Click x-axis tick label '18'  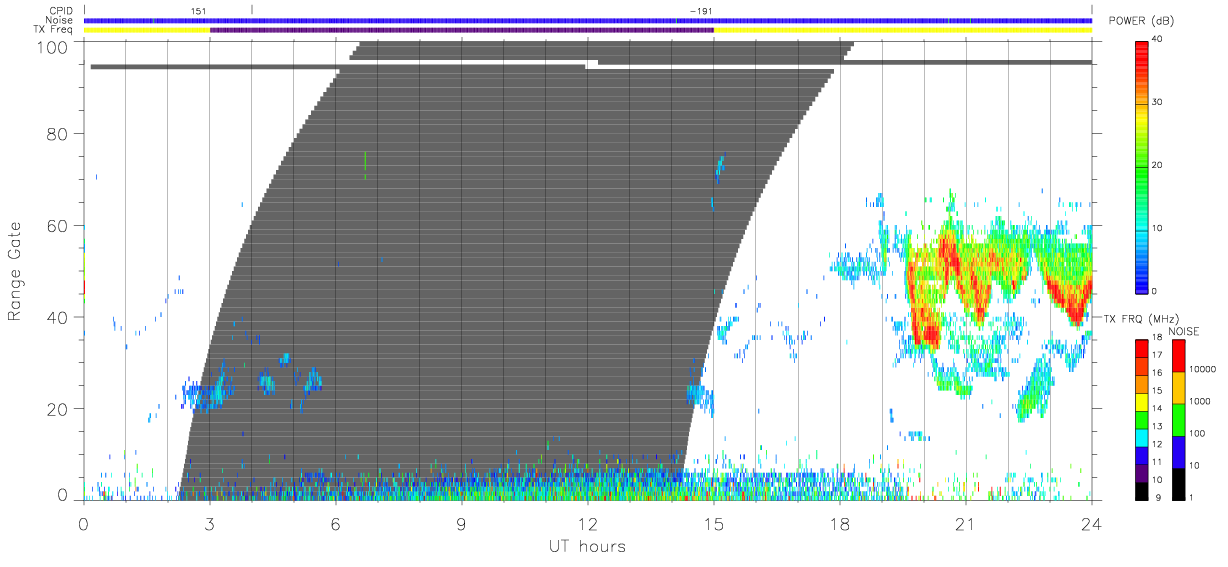click(x=839, y=523)
